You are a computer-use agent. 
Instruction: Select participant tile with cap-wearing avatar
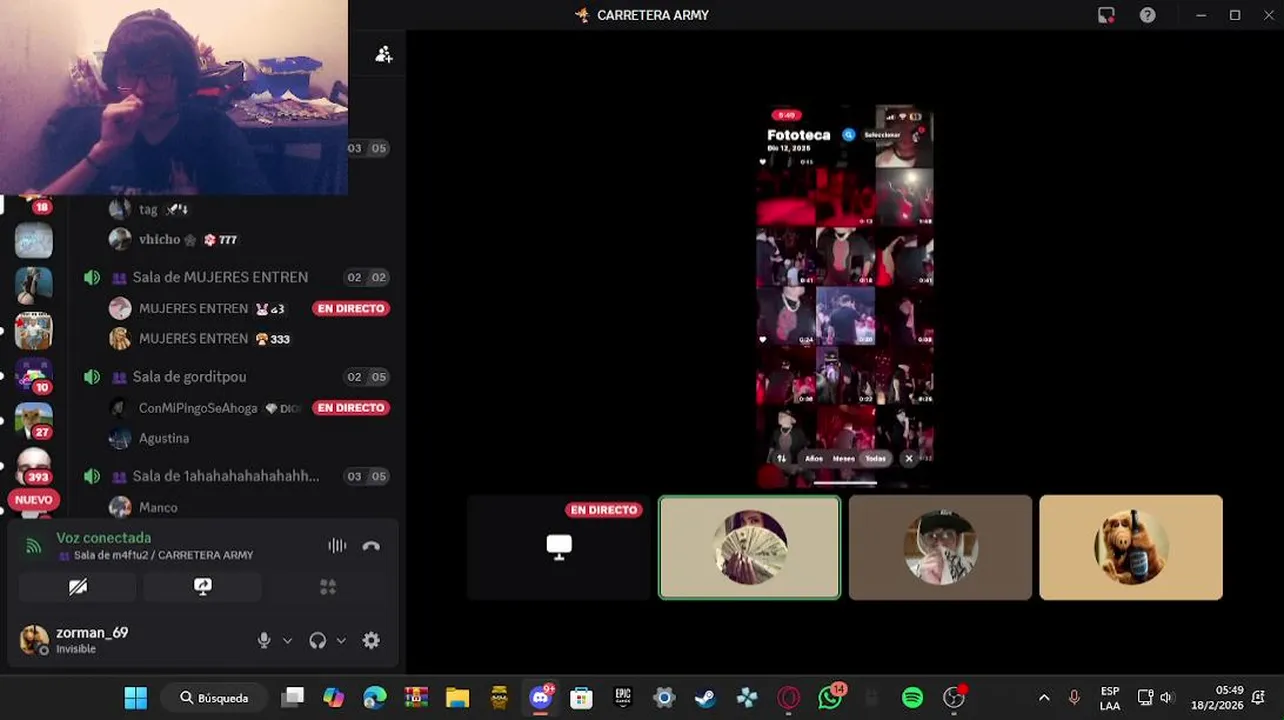[x=940, y=547]
